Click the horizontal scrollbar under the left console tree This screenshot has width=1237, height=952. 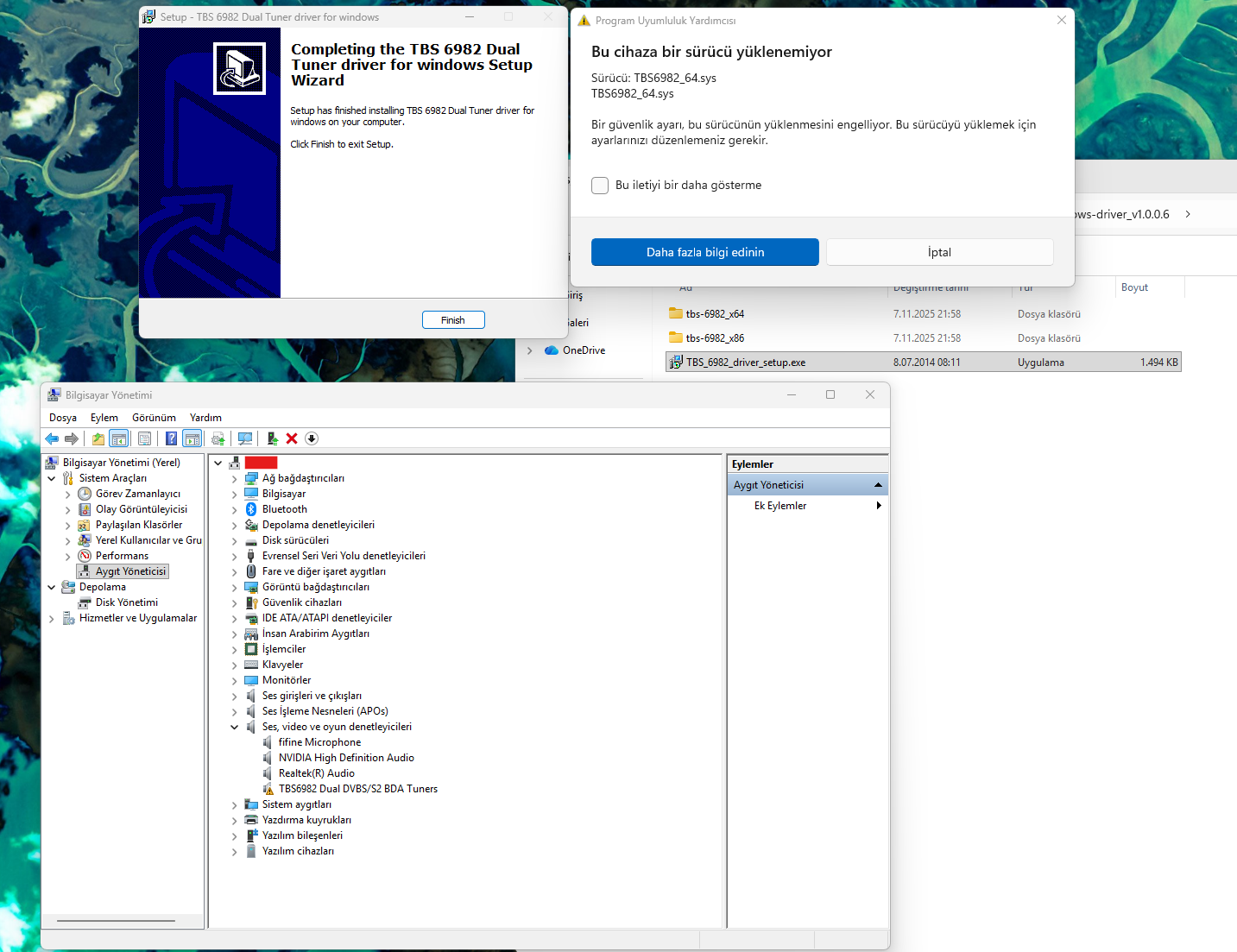click(x=116, y=921)
